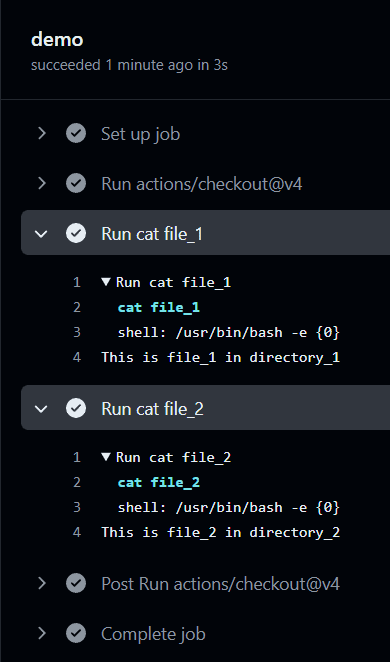Expand the Set up job step
Viewport: 390px width, 662px height.
coord(42,134)
